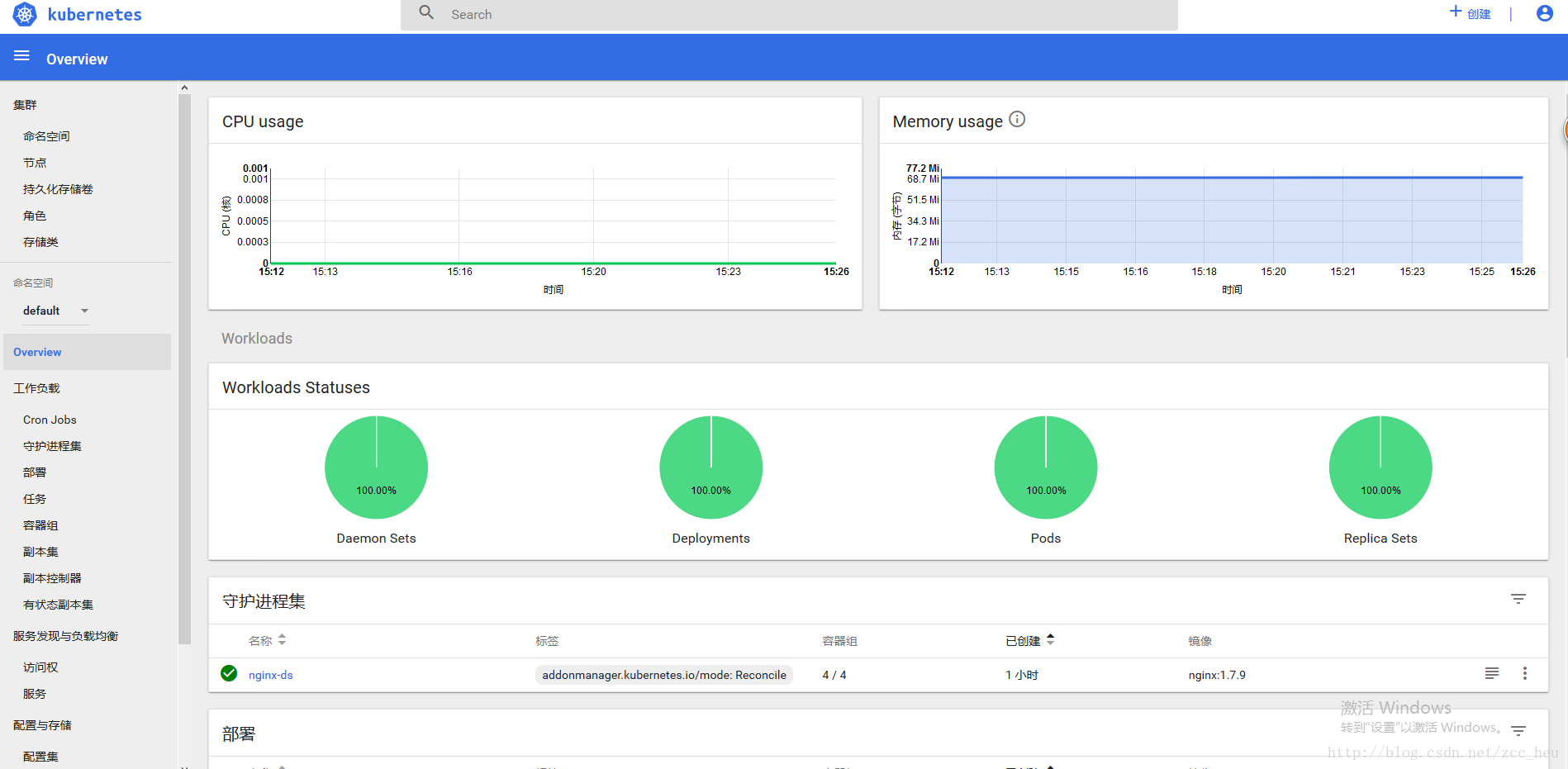Open the default namespace dropdown

coord(55,311)
